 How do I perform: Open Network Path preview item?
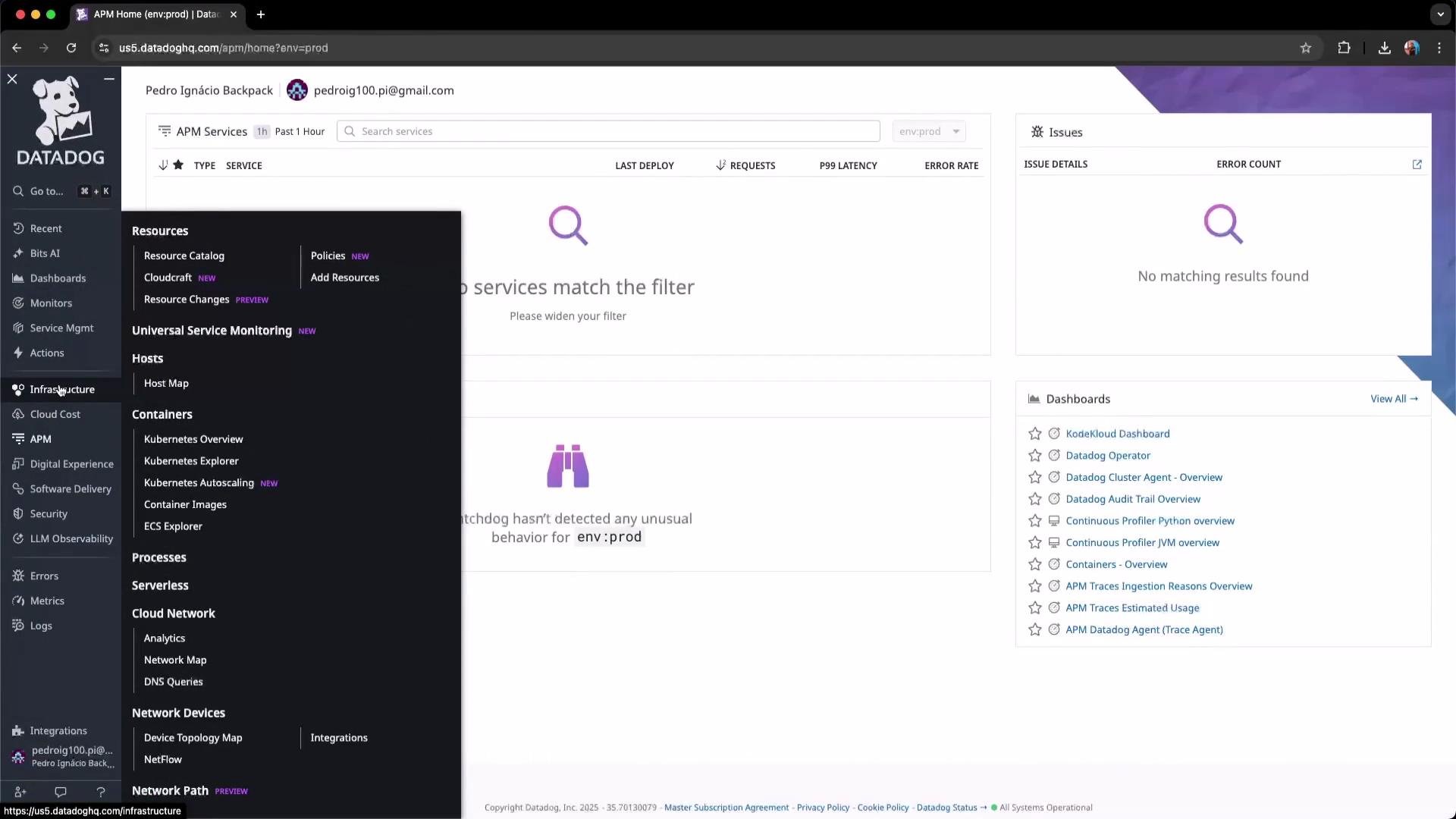[x=171, y=791]
